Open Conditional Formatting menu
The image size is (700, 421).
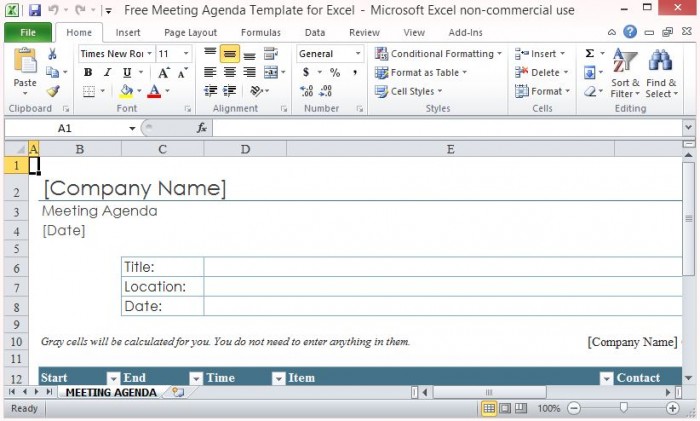coord(438,54)
